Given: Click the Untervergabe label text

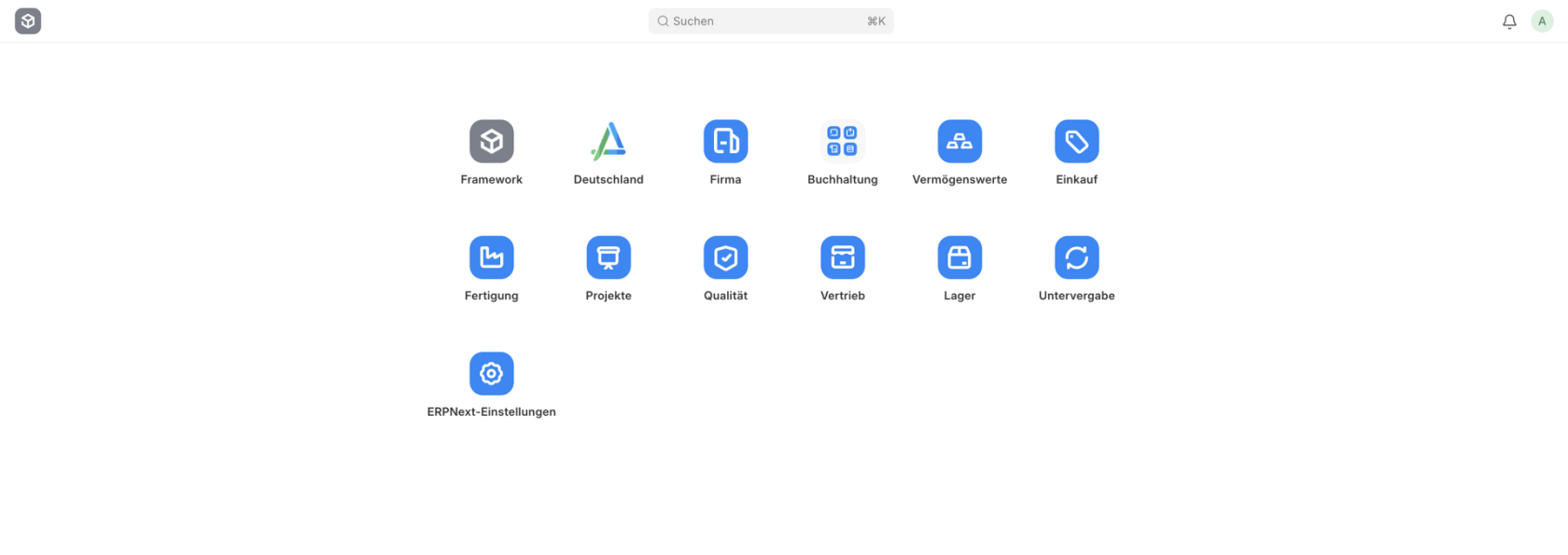Looking at the screenshot, I should (1076, 296).
